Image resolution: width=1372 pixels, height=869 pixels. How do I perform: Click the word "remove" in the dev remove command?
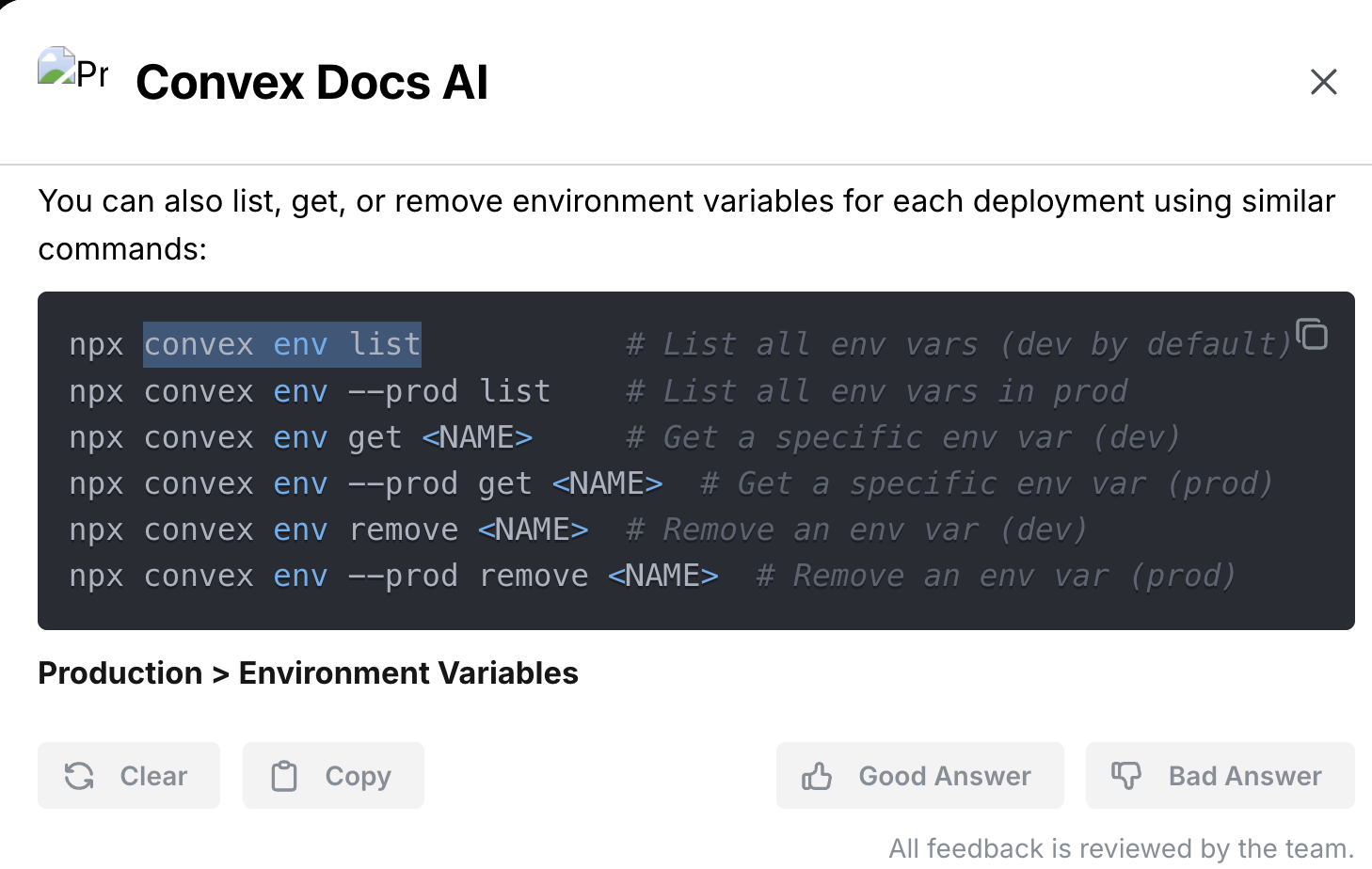[x=403, y=529]
